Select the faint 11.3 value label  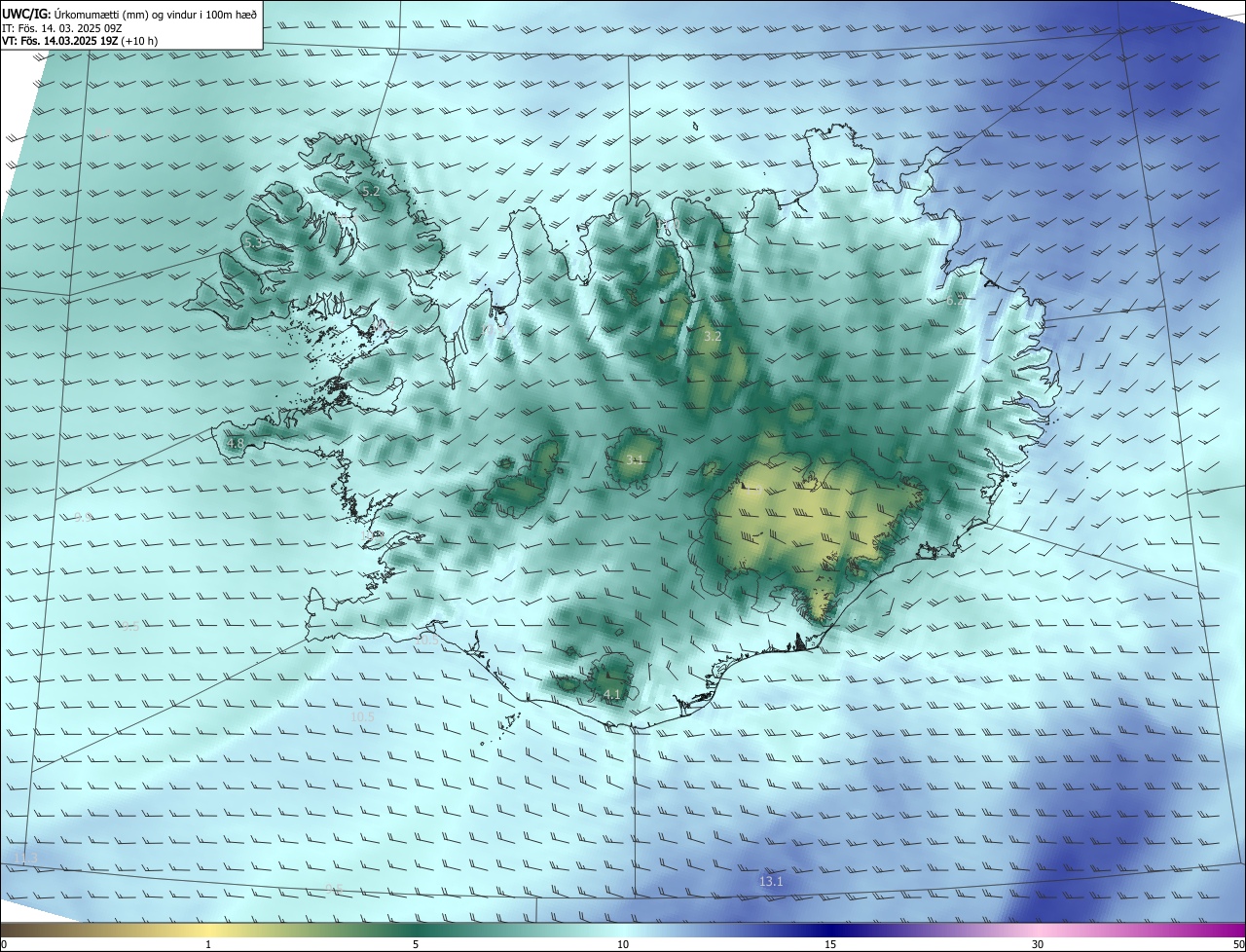(x=26, y=858)
